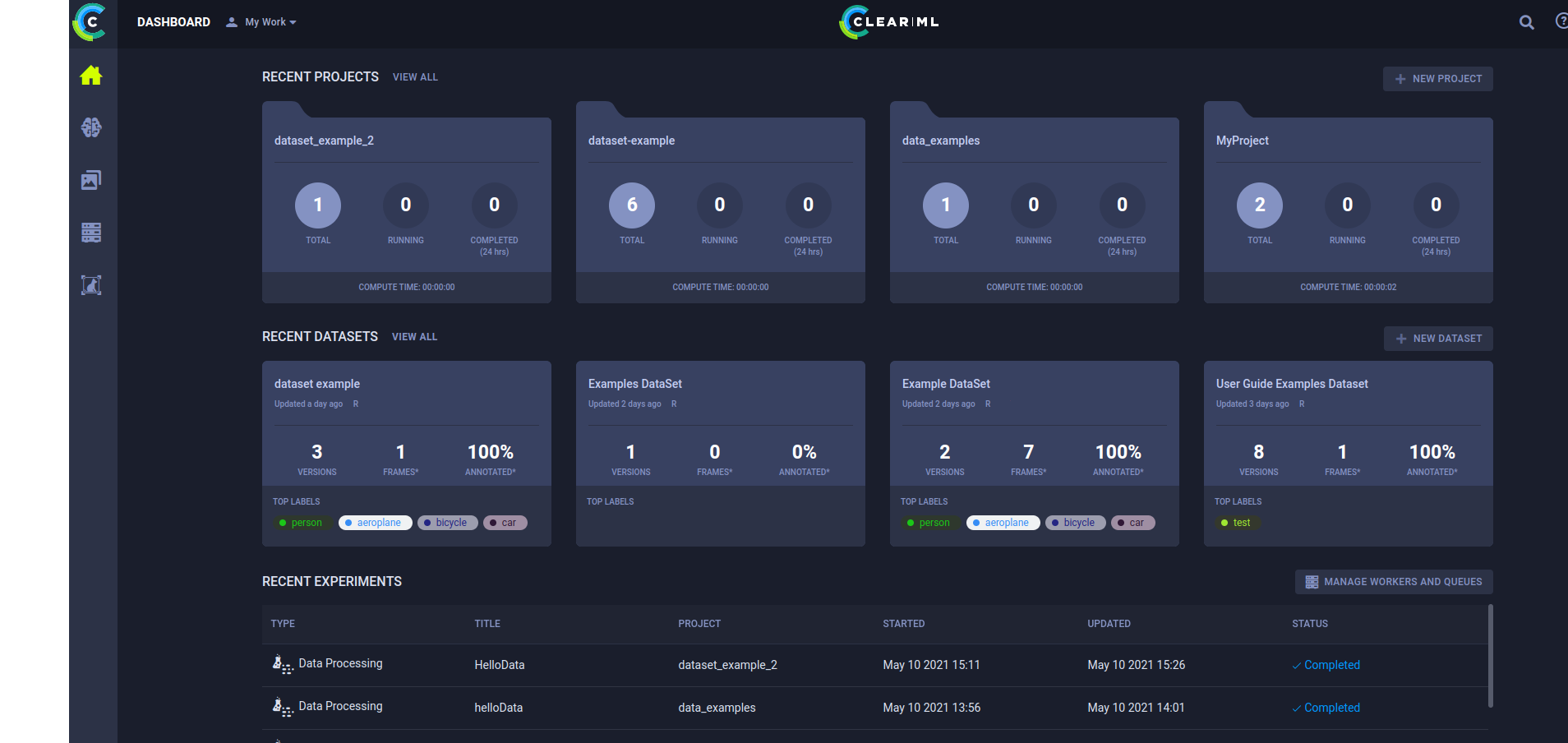
Task: Create a new project
Action: (1437, 79)
